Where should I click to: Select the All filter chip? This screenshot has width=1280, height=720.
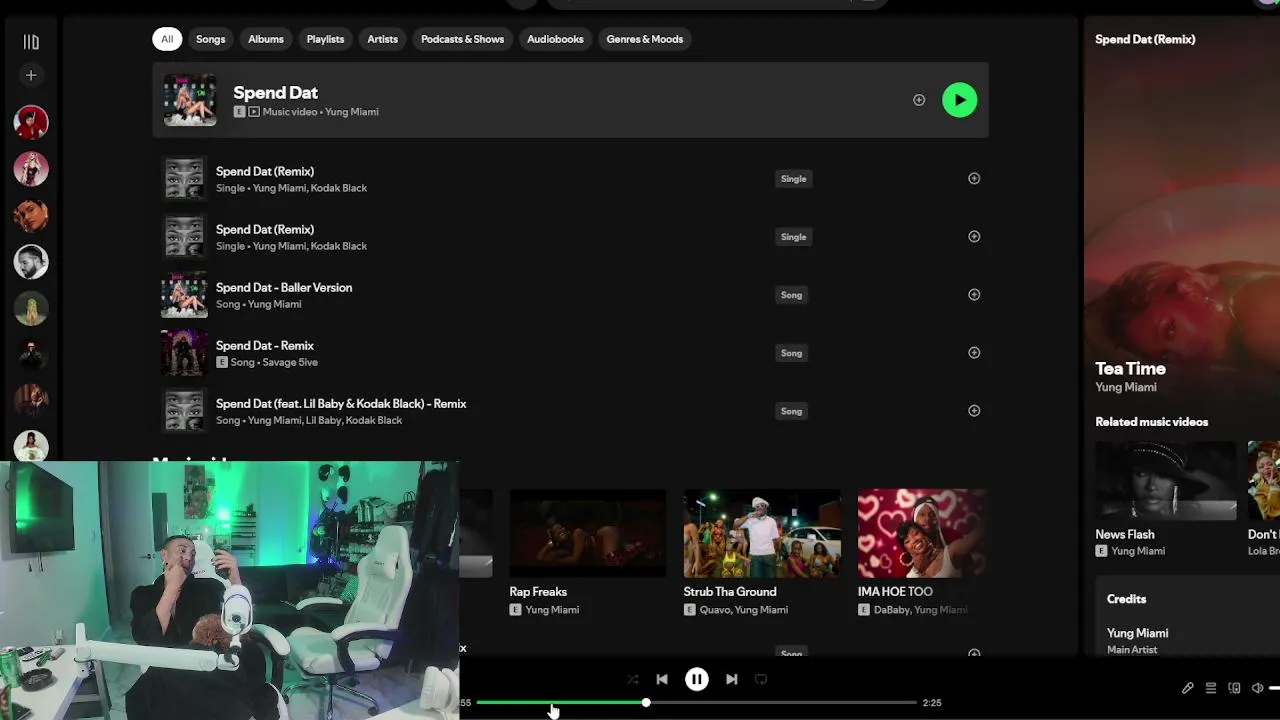pos(167,39)
